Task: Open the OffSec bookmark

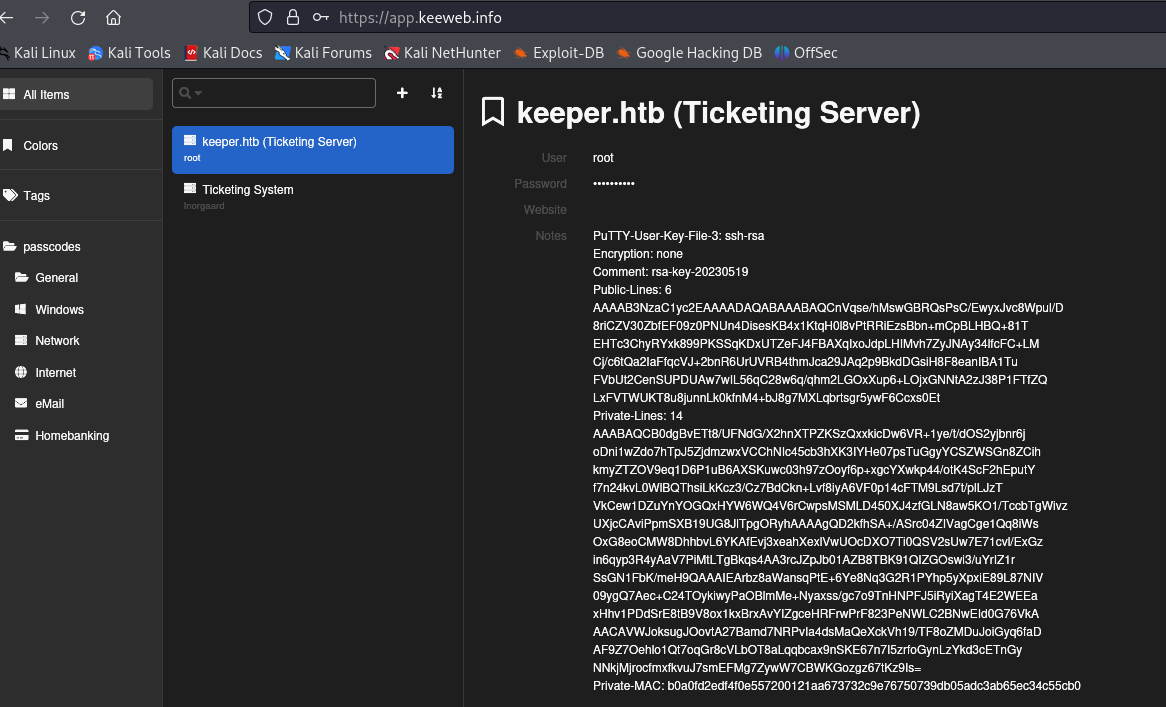Action: click(x=806, y=53)
